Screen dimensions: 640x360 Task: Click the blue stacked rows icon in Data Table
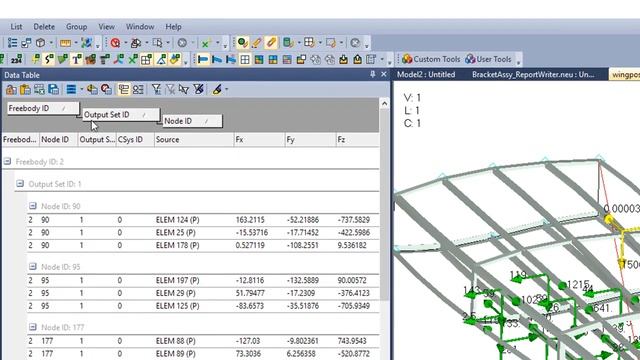[71, 89]
